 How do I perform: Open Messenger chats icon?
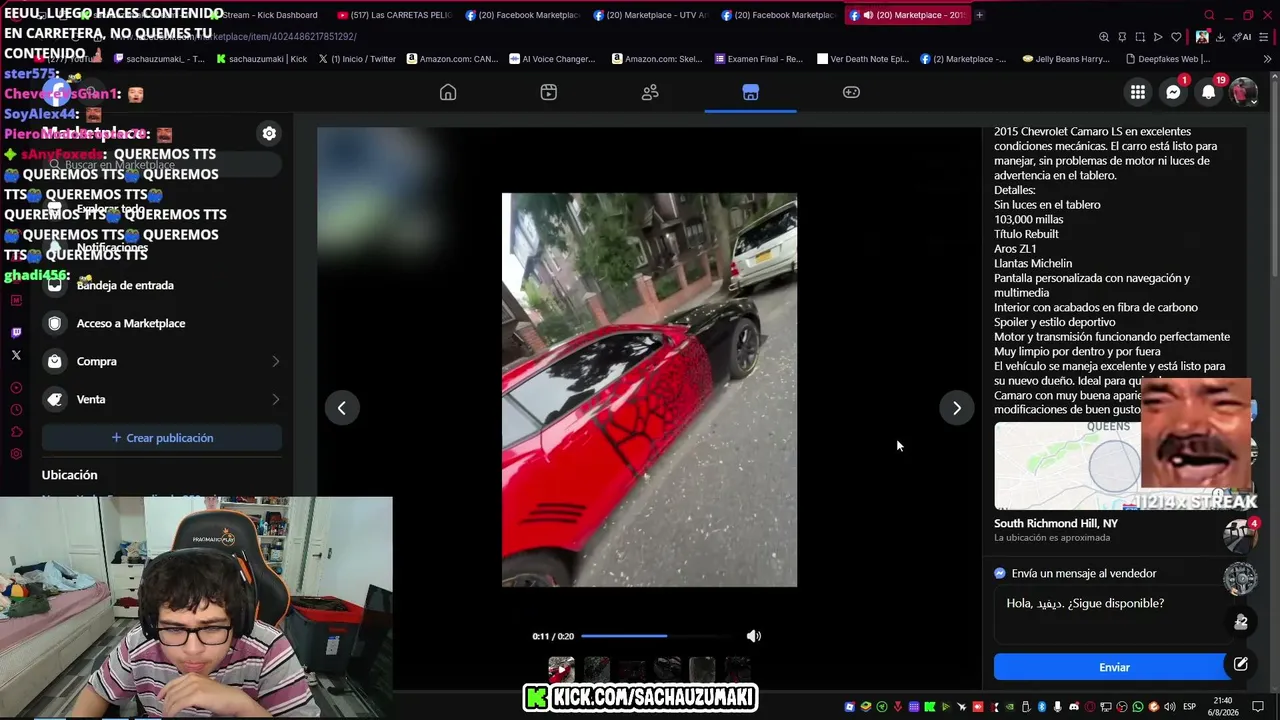coord(1173,92)
